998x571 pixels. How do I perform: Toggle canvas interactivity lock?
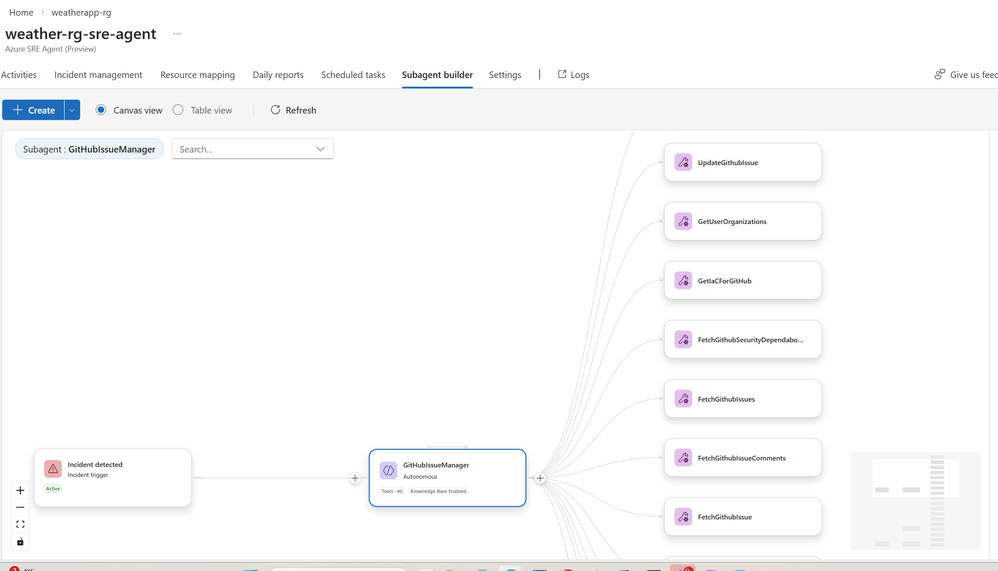pyautogui.click(x=20, y=542)
